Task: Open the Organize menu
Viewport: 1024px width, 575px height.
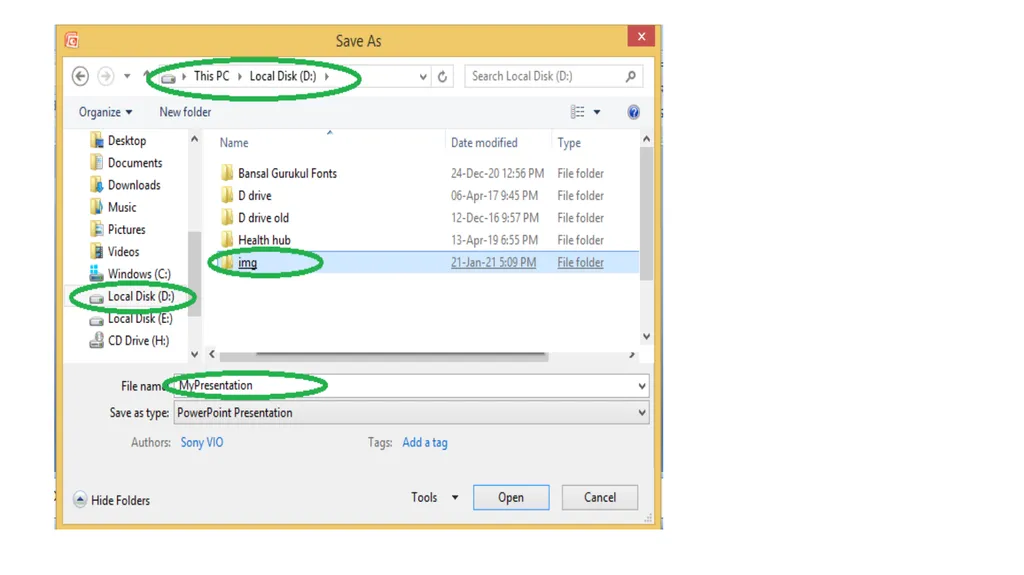Action: tap(105, 112)
